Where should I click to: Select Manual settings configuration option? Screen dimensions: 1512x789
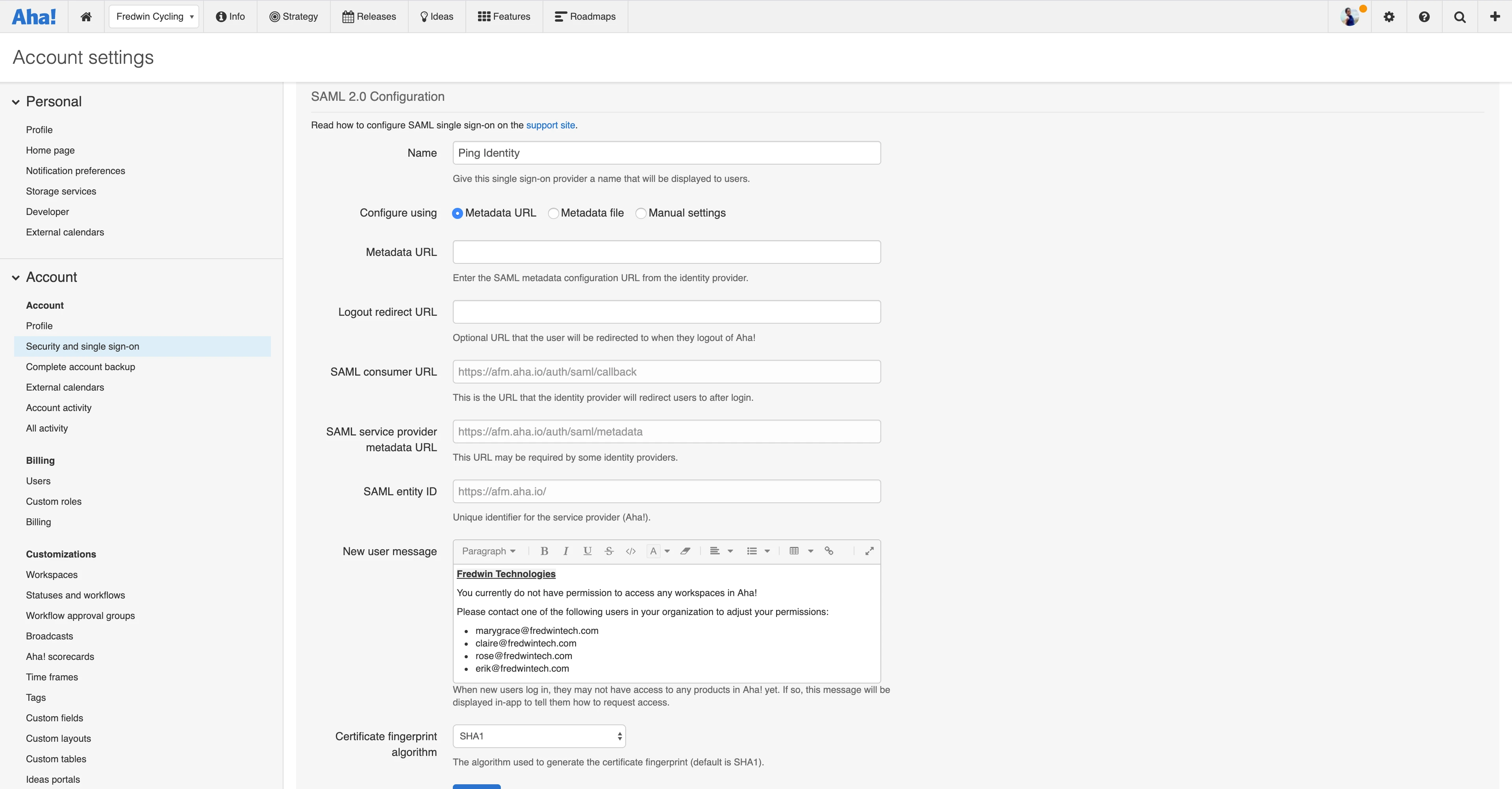640,213
